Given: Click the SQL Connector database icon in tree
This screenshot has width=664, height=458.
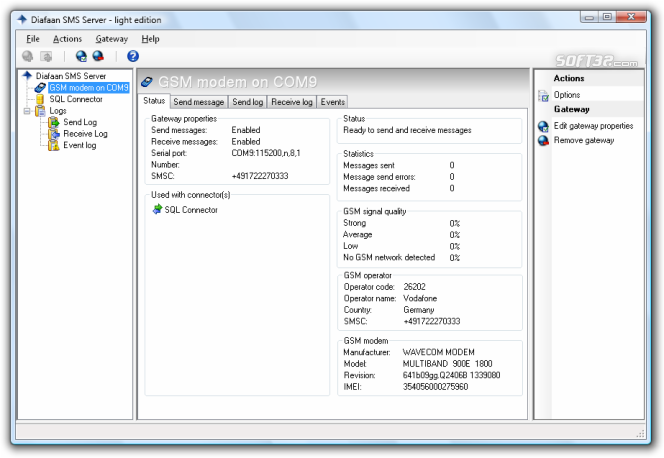Looking at the screenshot, I should [40, 99].
